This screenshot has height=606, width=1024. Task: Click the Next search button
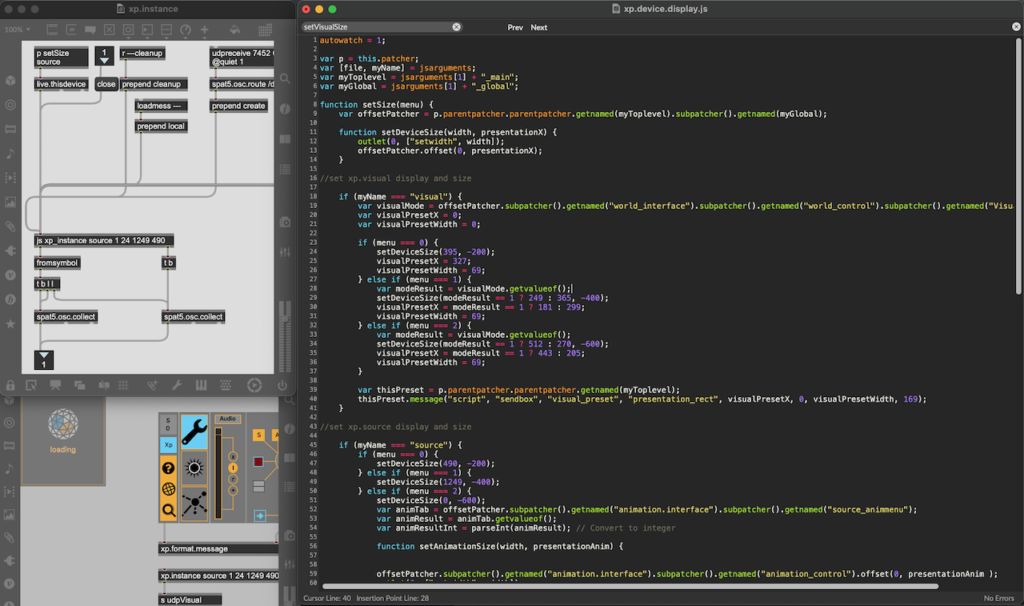pos(539,28)
